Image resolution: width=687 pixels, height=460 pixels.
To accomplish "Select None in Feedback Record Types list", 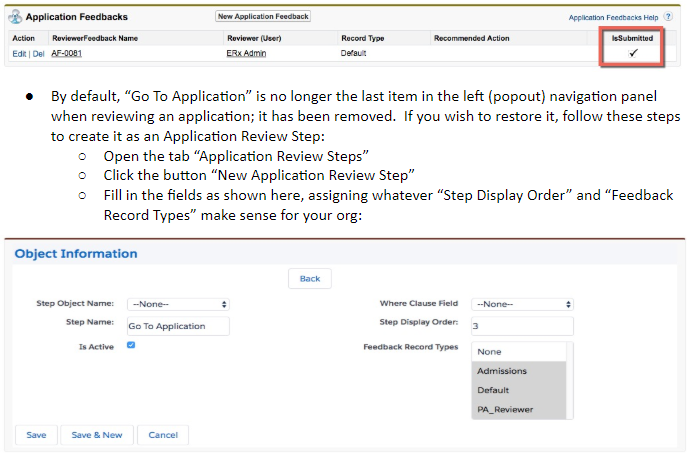I will point(489,352).
